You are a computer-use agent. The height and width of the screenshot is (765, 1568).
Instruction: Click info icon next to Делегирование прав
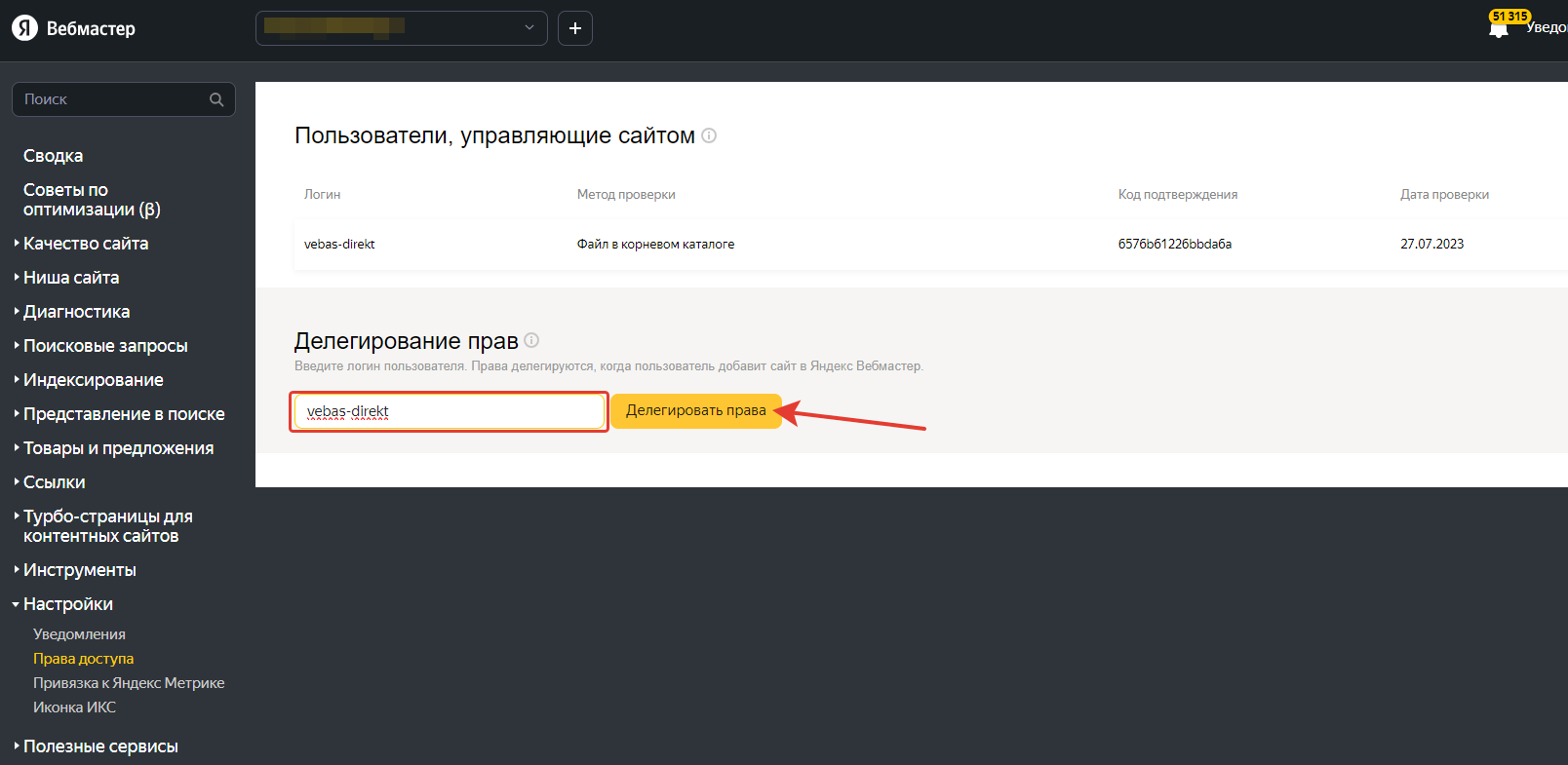click(x=531, y=340)
